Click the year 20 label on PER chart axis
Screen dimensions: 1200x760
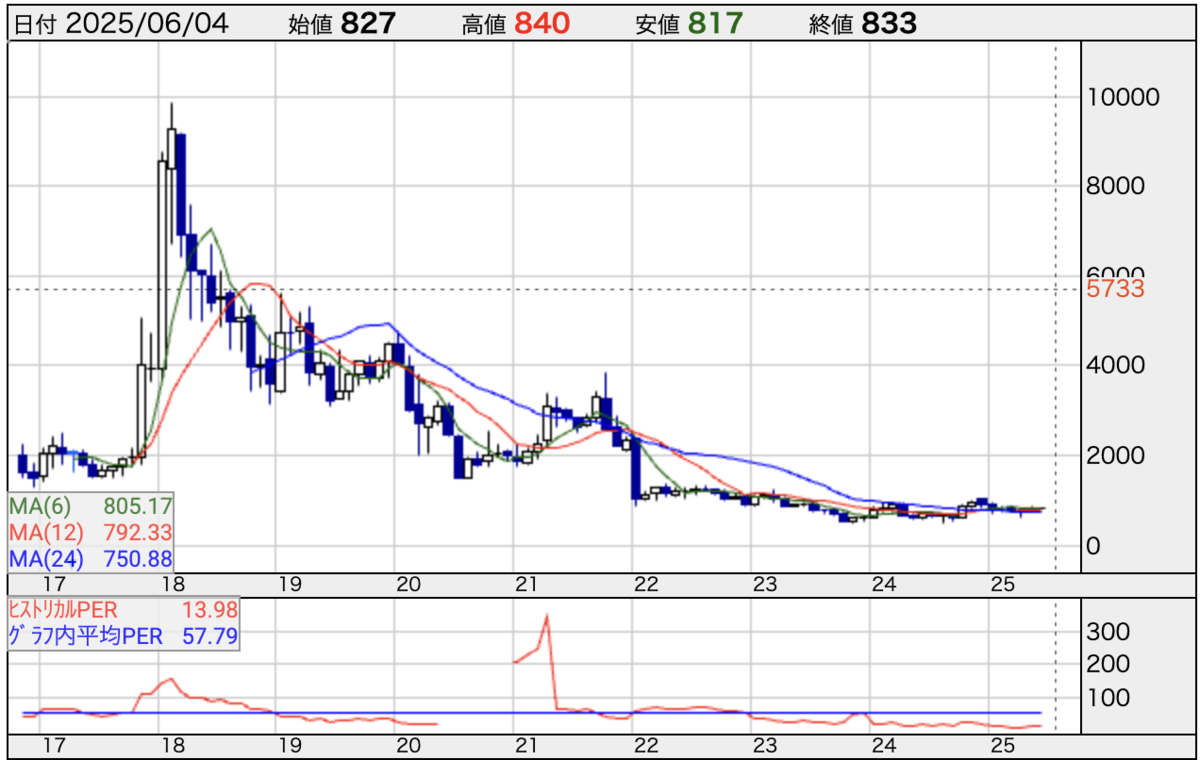click(x=408, y=746)
